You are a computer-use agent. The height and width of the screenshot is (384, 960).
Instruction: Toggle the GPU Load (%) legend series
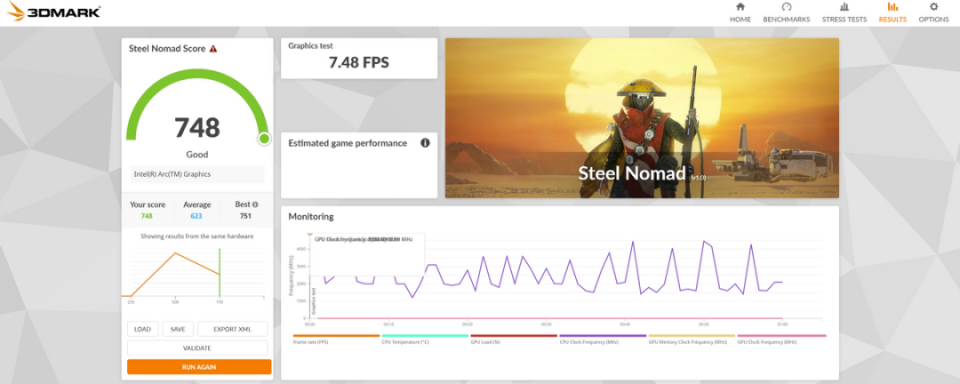click(514, 339)
